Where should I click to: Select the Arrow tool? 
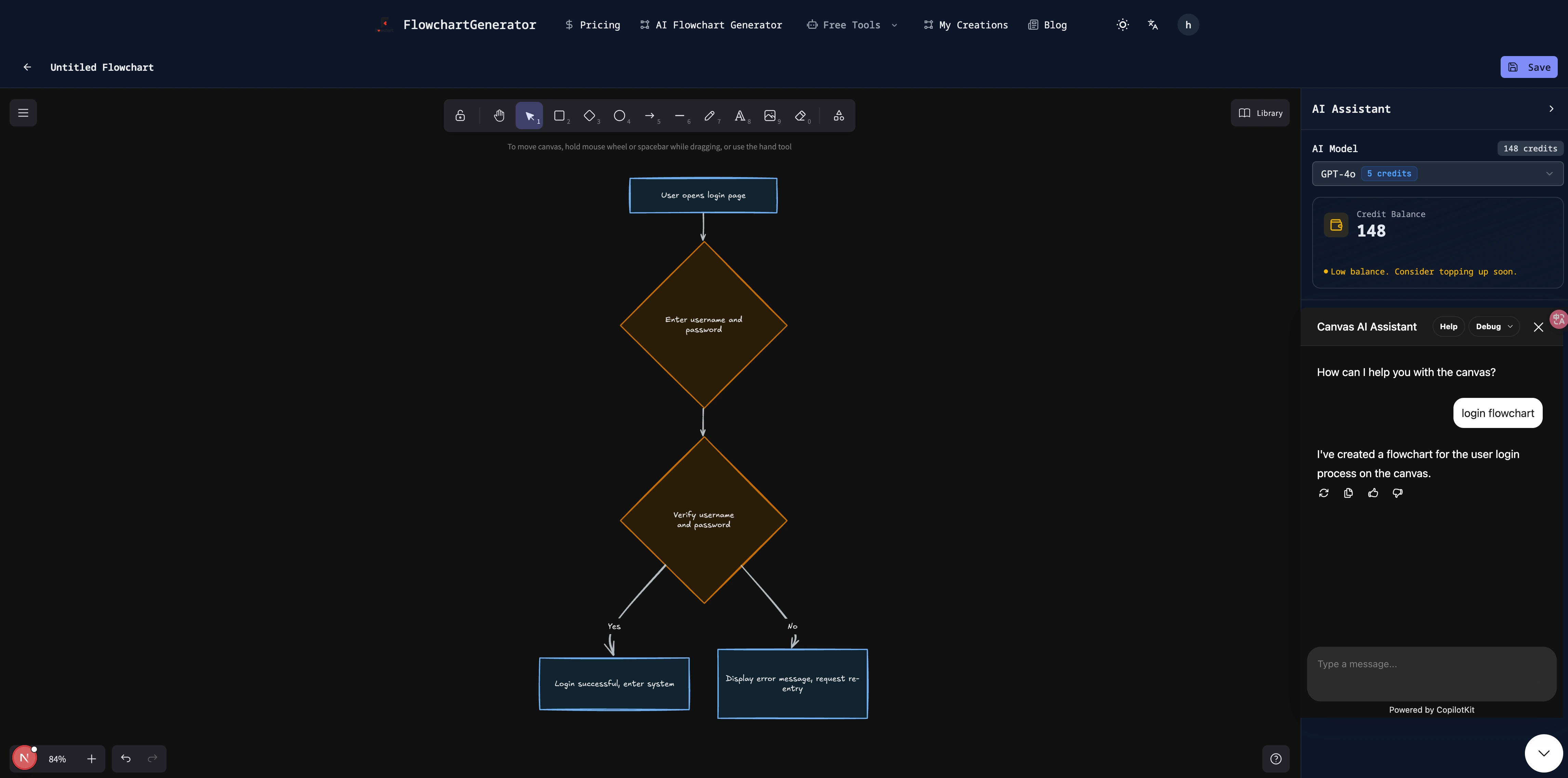650,115
